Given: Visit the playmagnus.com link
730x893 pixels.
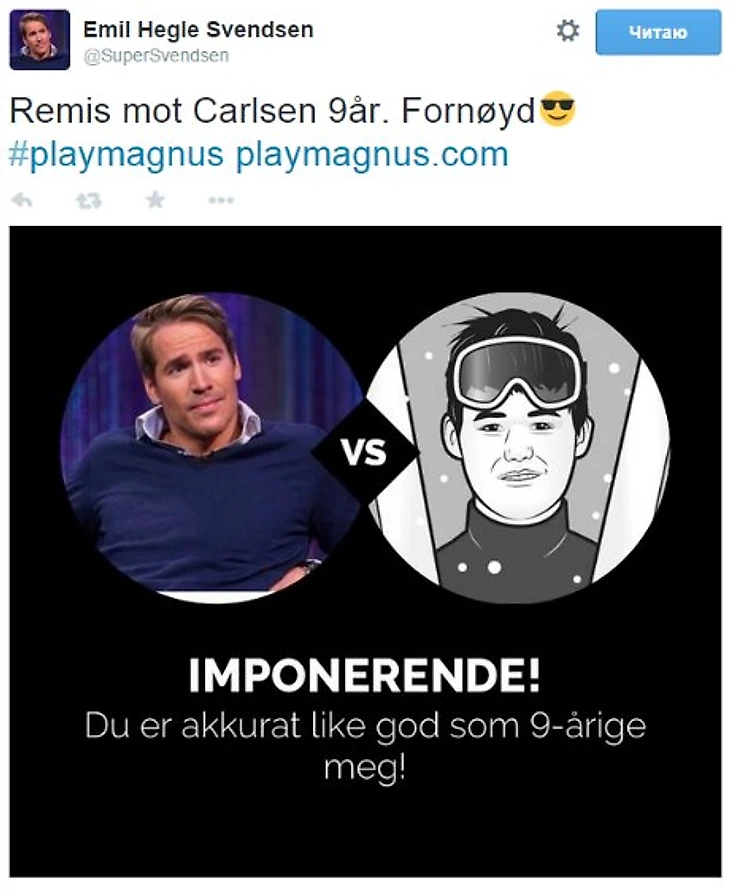Looking at the screenshot, I should click(372, 155).
